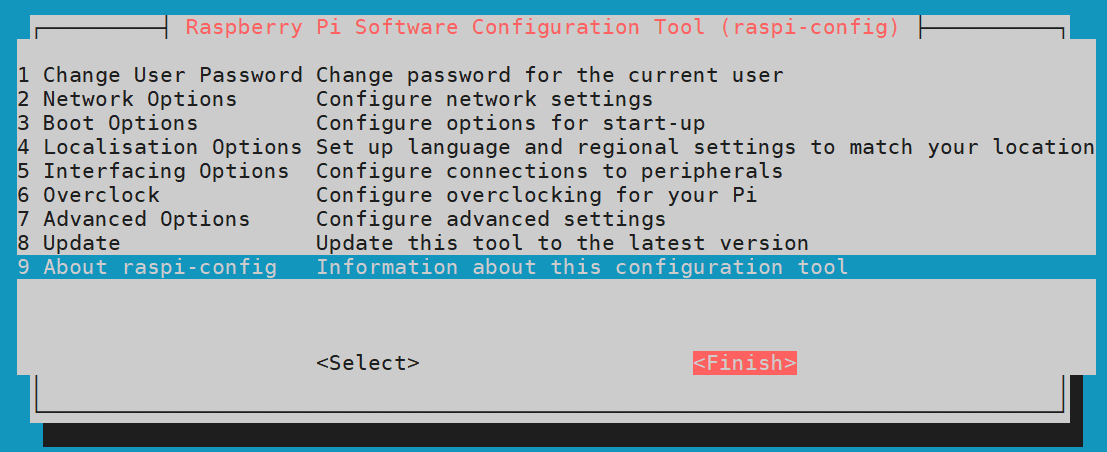Viewport: 1107px width, 452px height.
Task: Click 'Change password for the current user' text
Action: click(549, 75)
